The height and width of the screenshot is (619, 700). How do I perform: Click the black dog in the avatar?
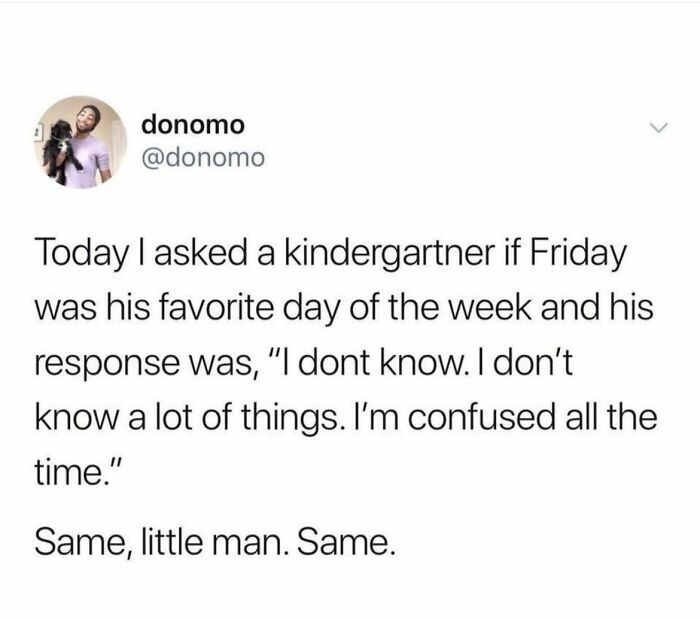point(60,150)
